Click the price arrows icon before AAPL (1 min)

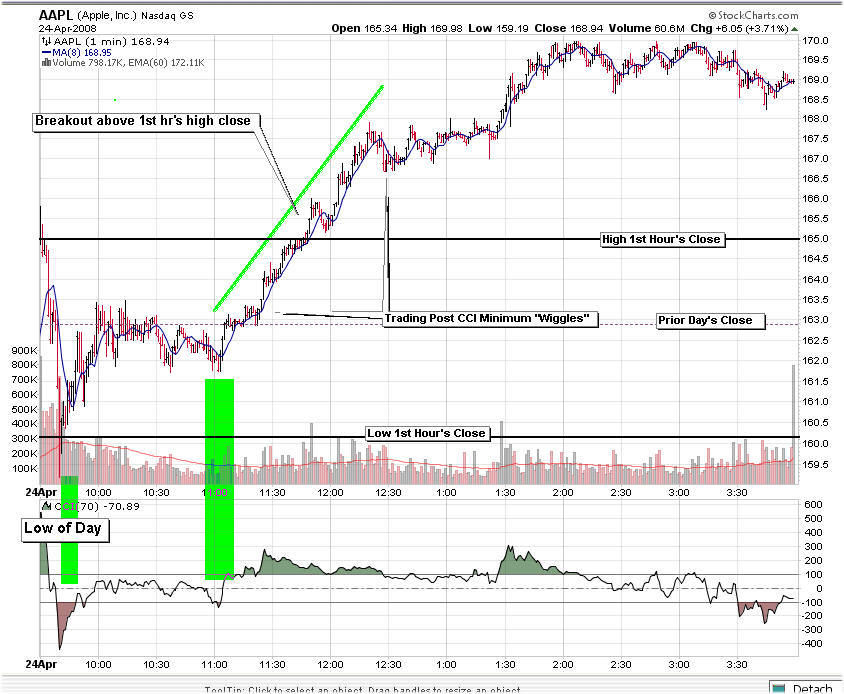pos(46,41)
